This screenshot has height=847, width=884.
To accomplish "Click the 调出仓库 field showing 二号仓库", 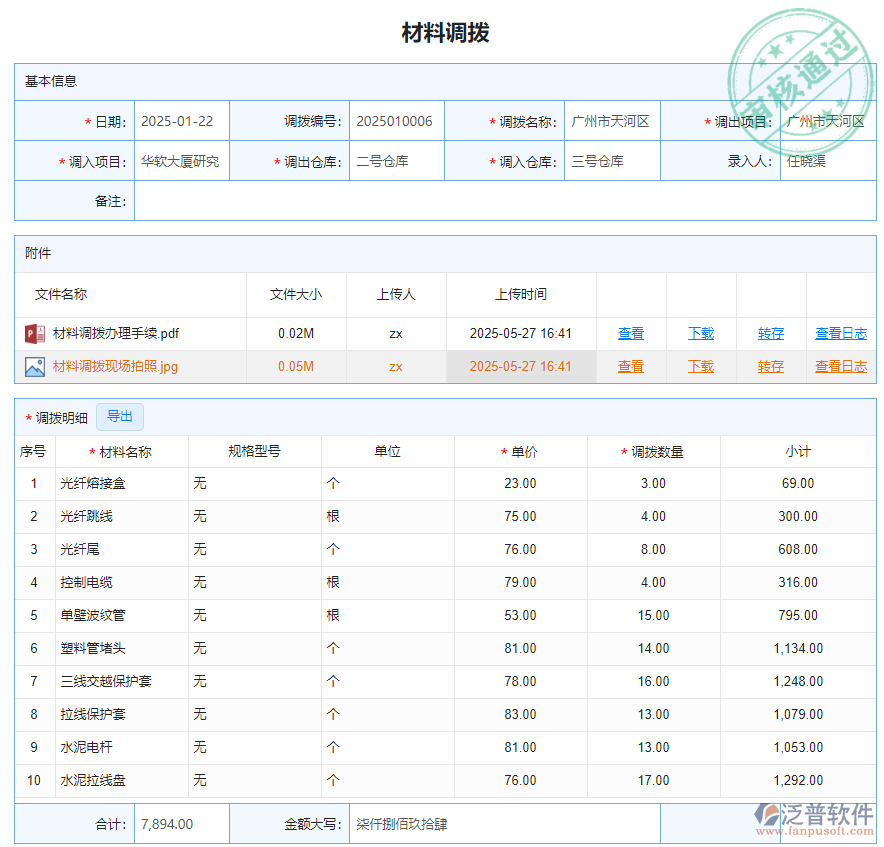I will pos(396,159).
